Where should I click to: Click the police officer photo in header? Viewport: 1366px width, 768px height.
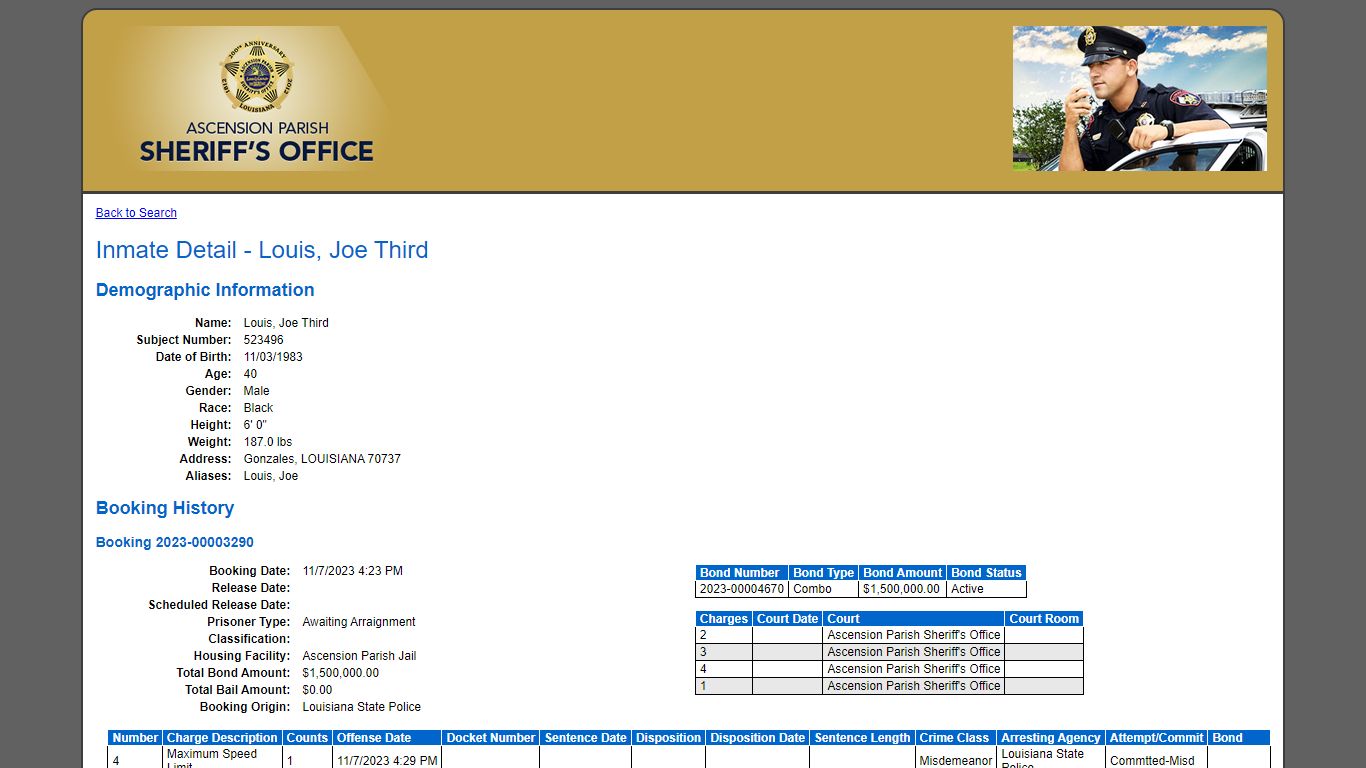coord(1139,98)
